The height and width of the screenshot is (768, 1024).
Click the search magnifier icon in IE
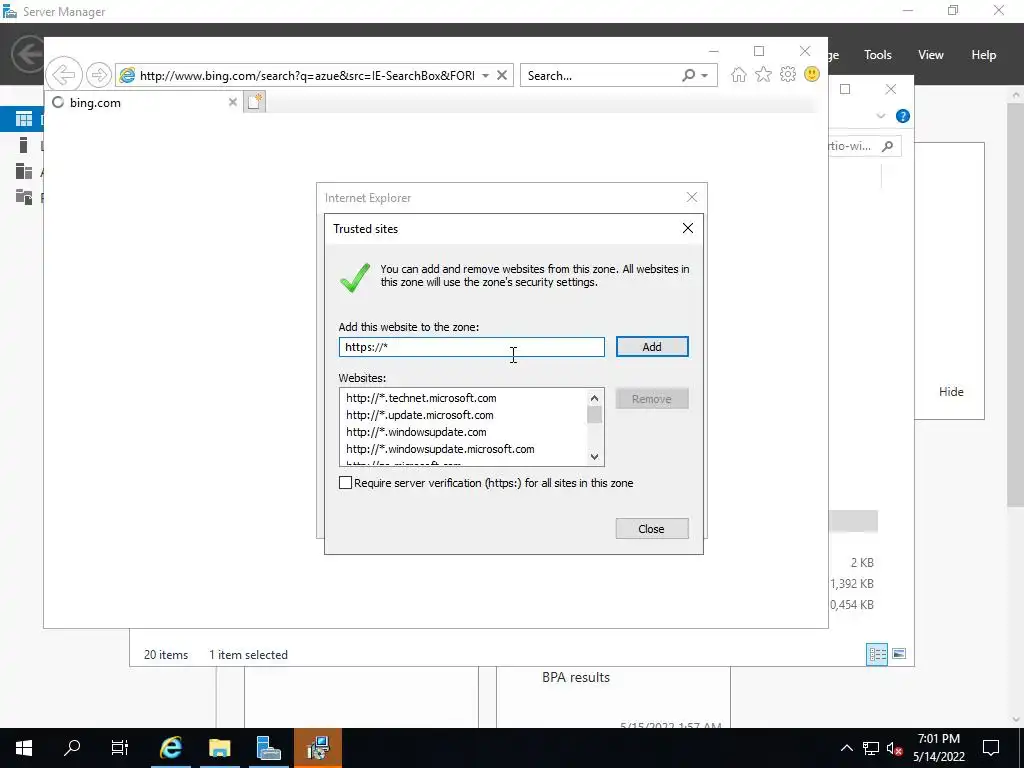point(688,76)
